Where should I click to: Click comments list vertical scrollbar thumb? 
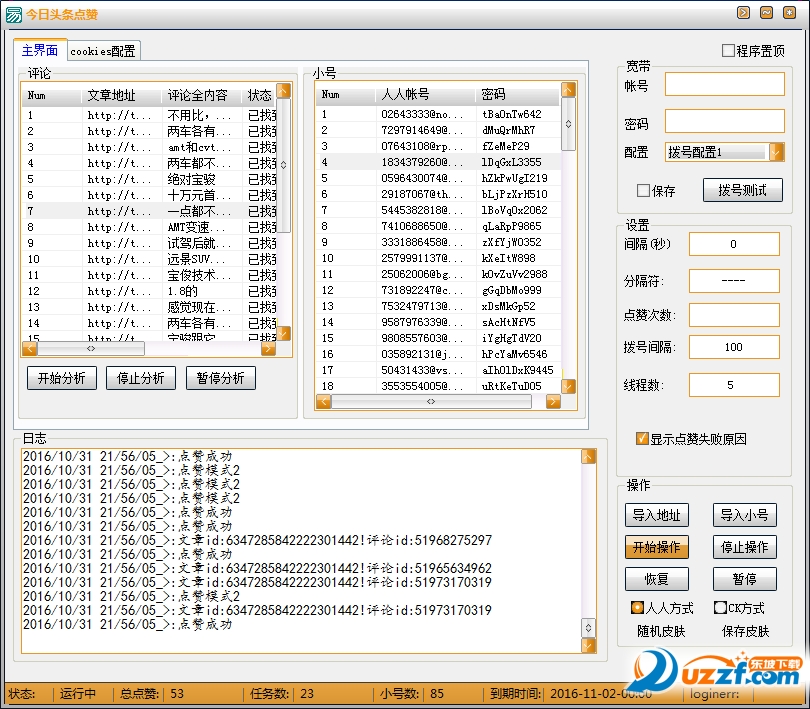coord(284,165)
